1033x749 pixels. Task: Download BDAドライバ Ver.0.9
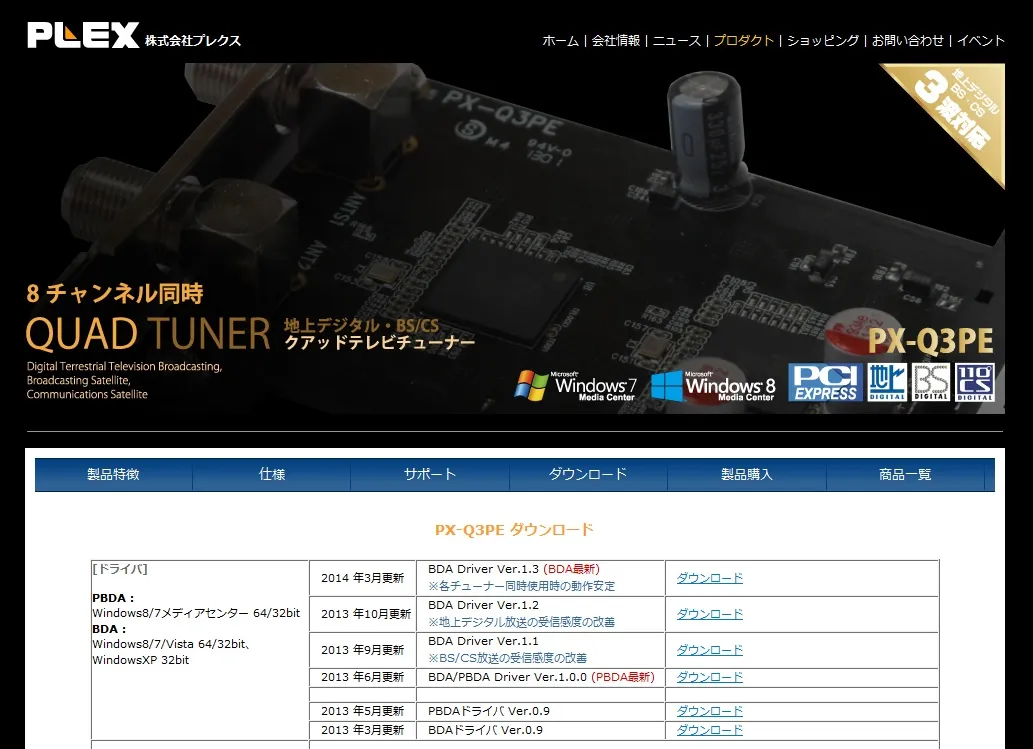click(710, 730)
